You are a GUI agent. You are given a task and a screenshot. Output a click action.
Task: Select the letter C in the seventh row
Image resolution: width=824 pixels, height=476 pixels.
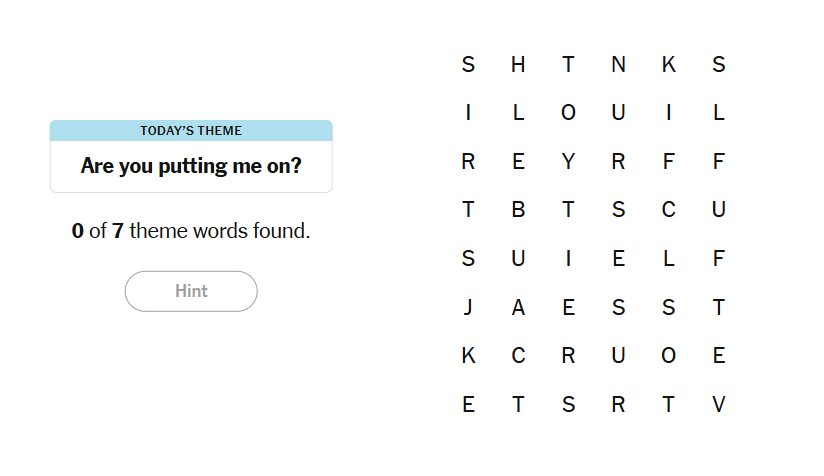click(518, 356)
